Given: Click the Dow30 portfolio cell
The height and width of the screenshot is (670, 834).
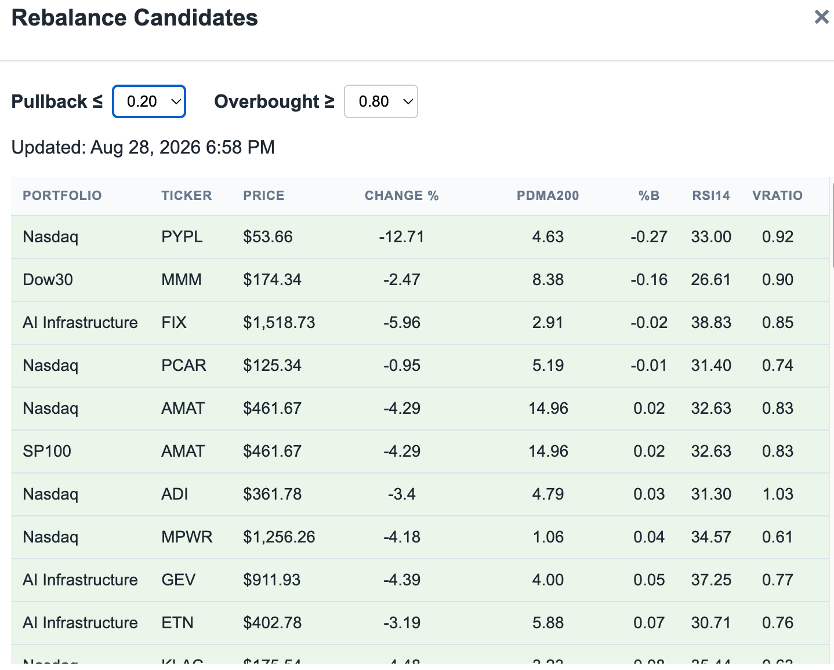Looking at the screenshot, I should [47, 280].
